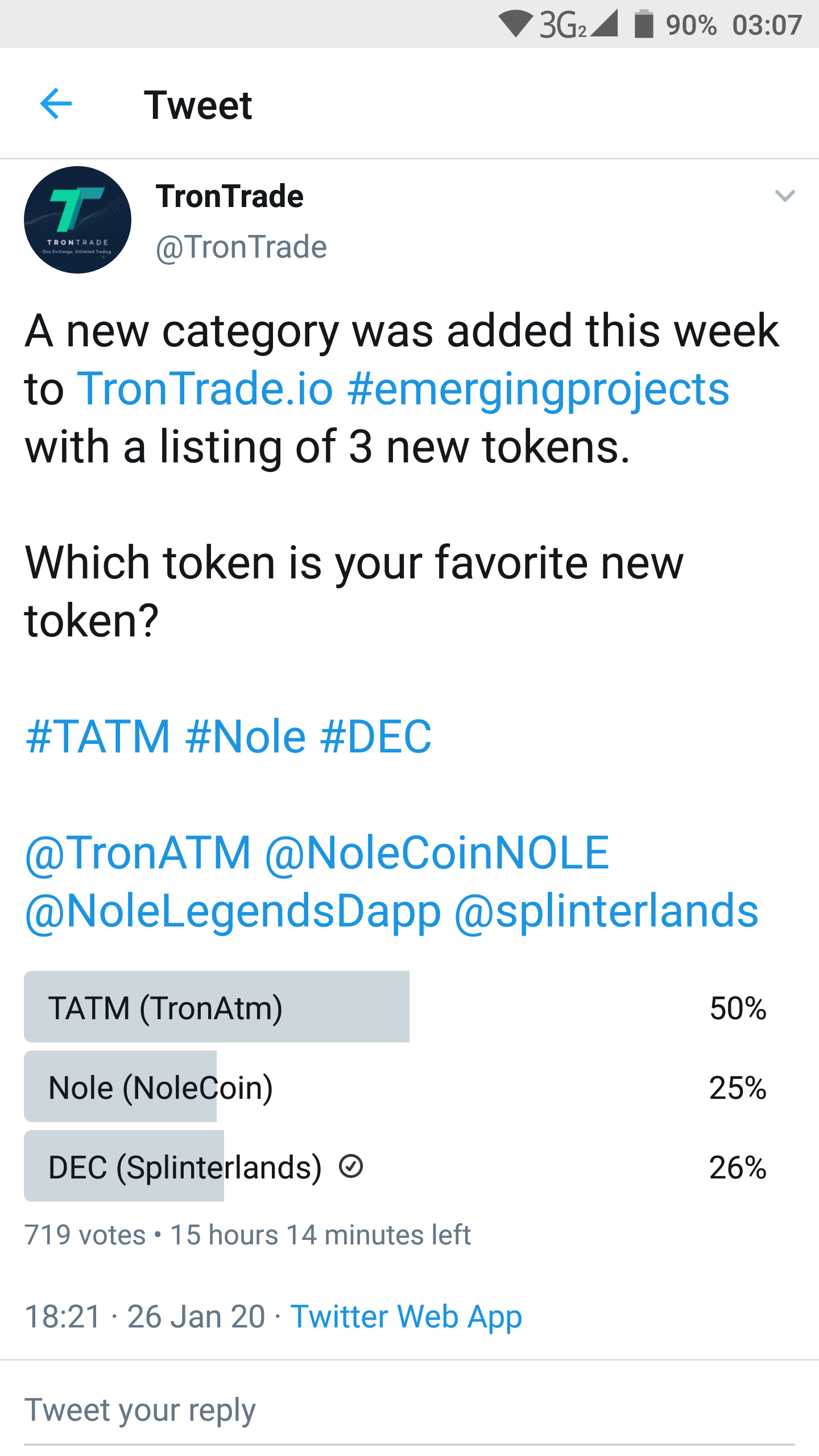The height and width of the screenshot is (1456, 819).
Task: Open the #emergingprojects hashtag
Action: tap(538, 390)
